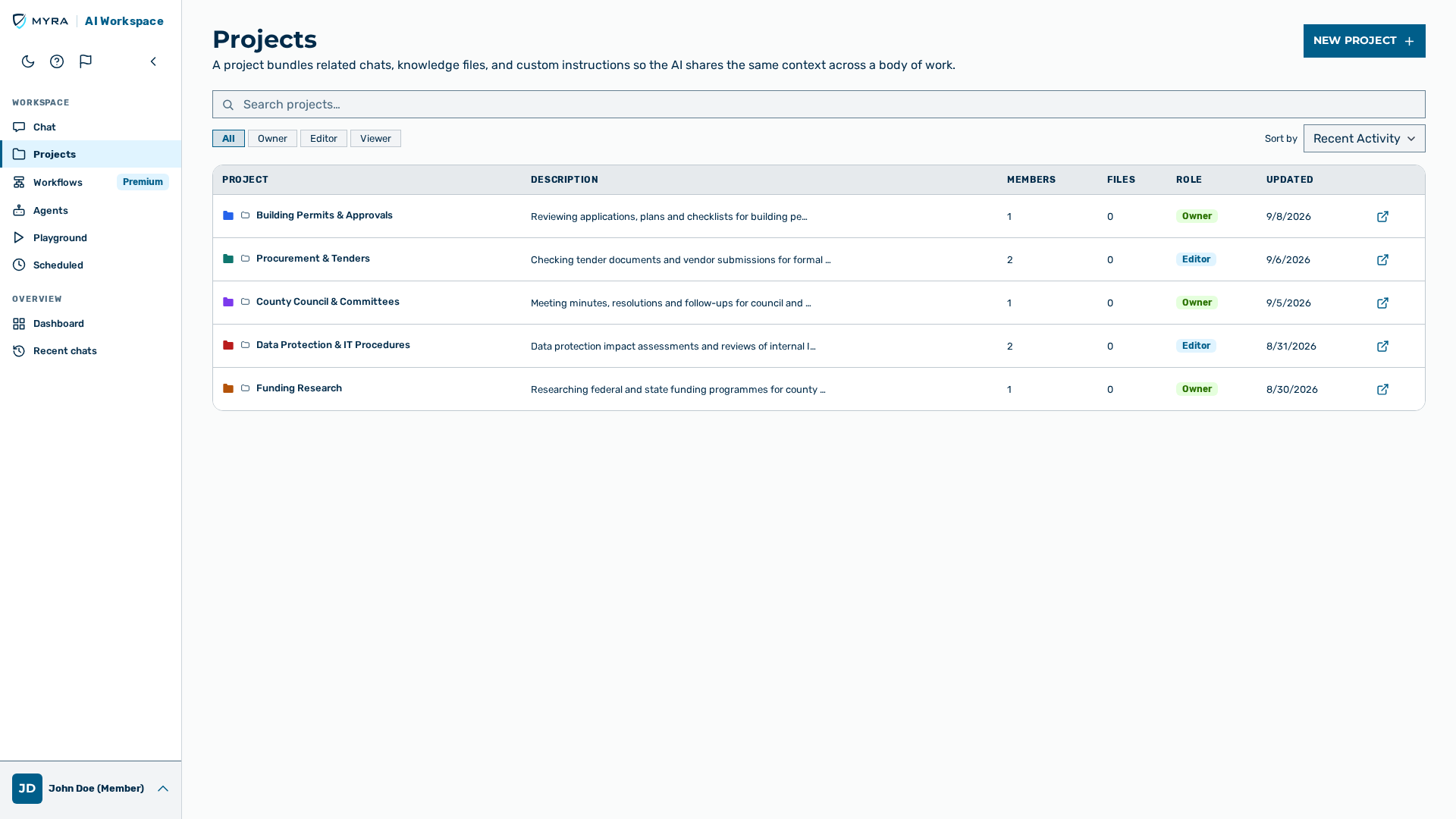Go to Agents in the sidebar
The image size is (1456, 819).
click(91, 210)
